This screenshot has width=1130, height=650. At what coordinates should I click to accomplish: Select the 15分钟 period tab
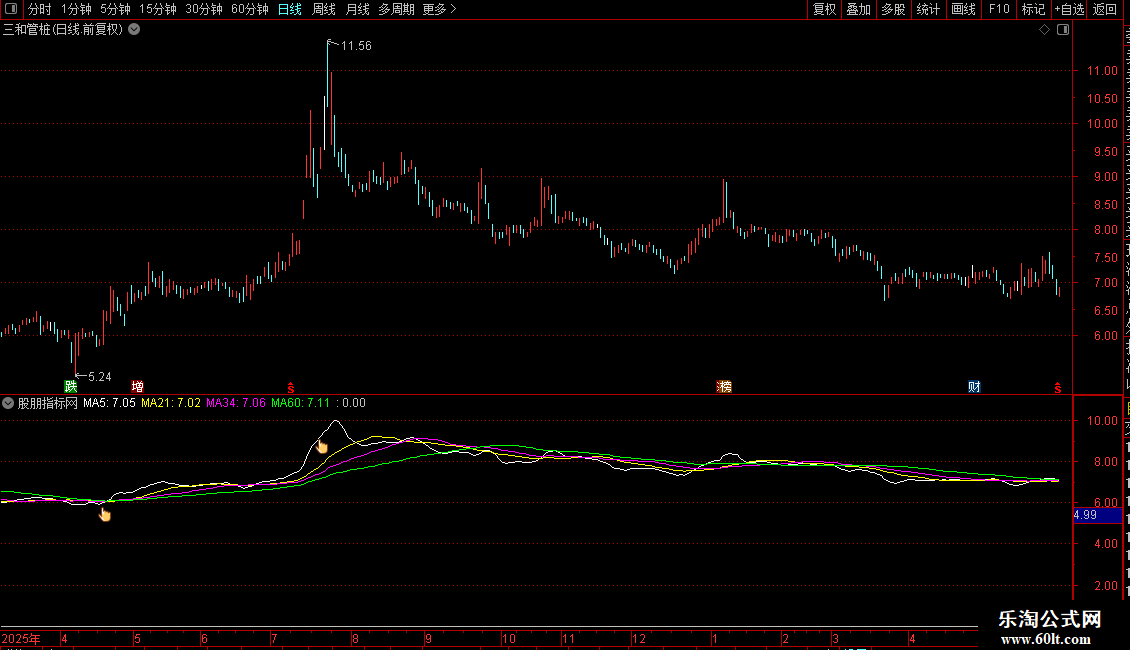pos(157,9)
